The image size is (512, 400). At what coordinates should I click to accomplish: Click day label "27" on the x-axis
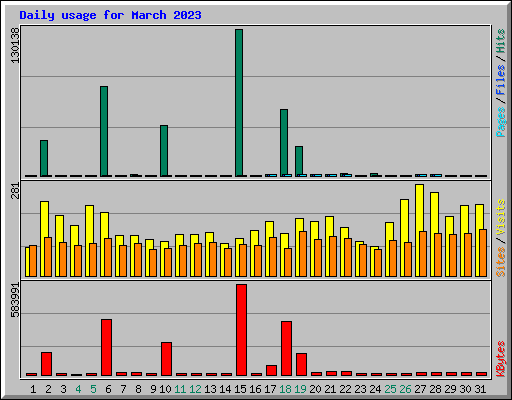point(420,389)
